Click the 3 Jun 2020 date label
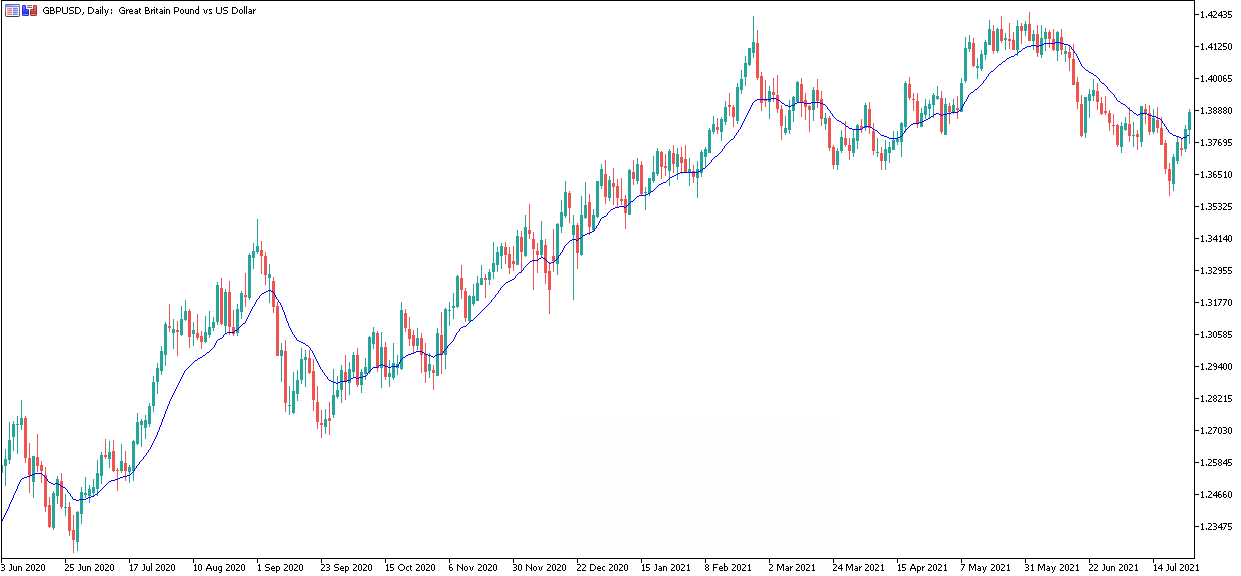The height and width of the screenshot is (576, 1241). [x=25, y=567]
